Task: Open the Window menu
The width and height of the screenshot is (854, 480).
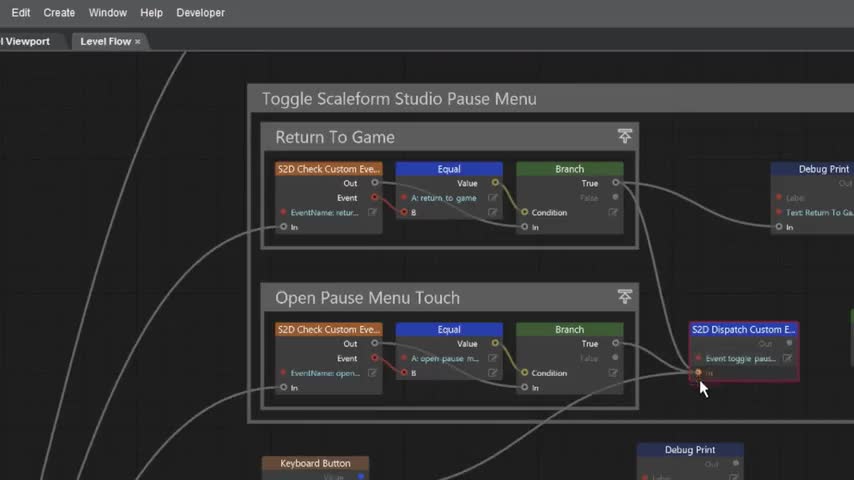Action: coord(107,13)
